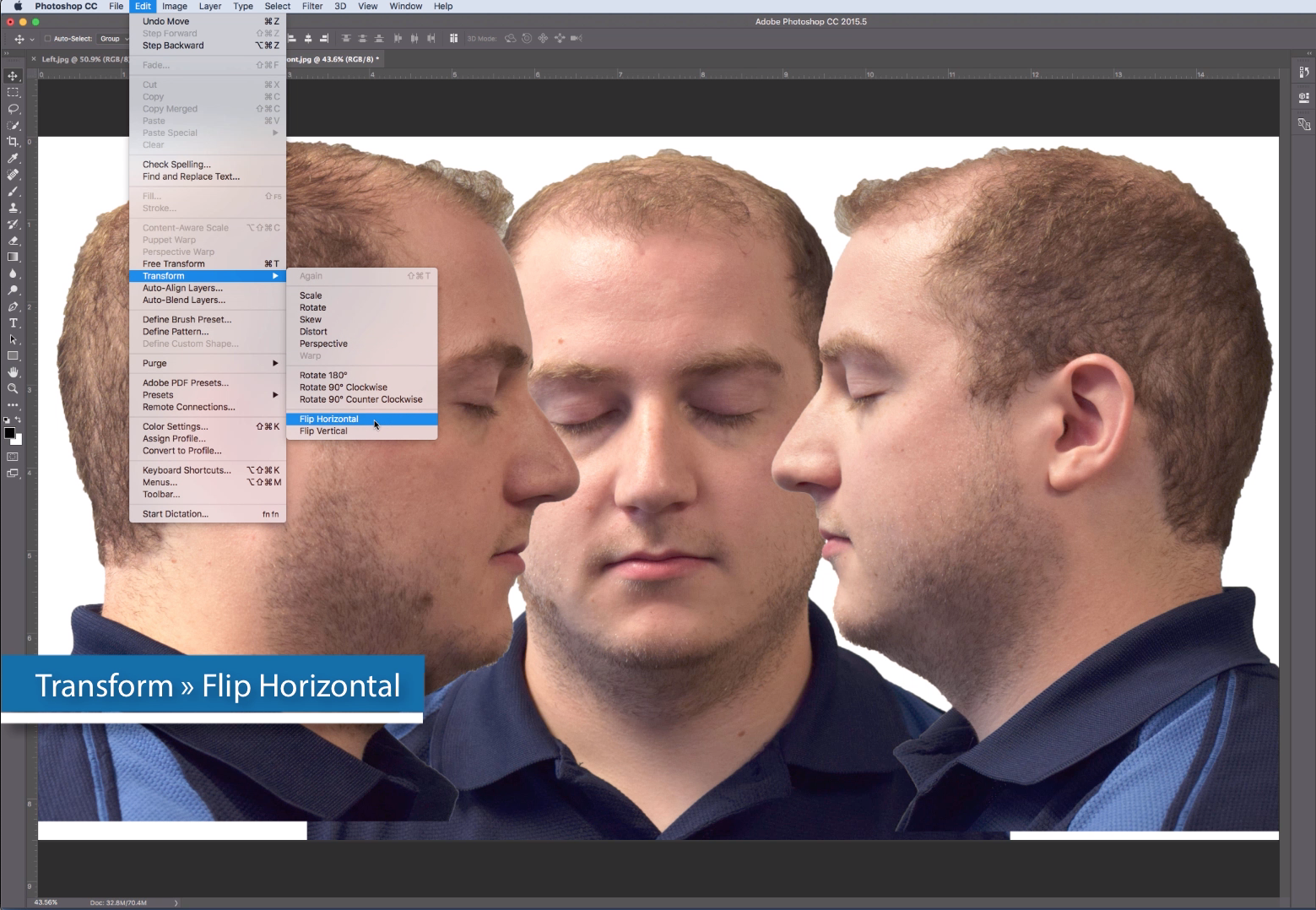Viewport: 1316px width, 910px height.
Task: Open the History panel icon
Action: 1303,73
